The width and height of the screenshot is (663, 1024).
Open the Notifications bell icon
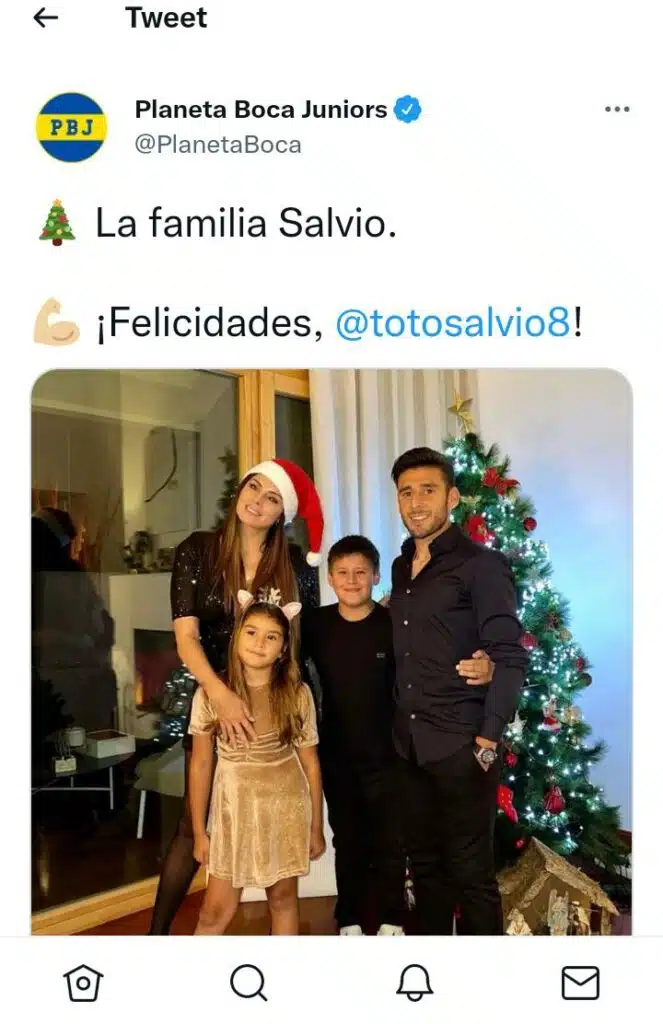[x=414, y=982]
